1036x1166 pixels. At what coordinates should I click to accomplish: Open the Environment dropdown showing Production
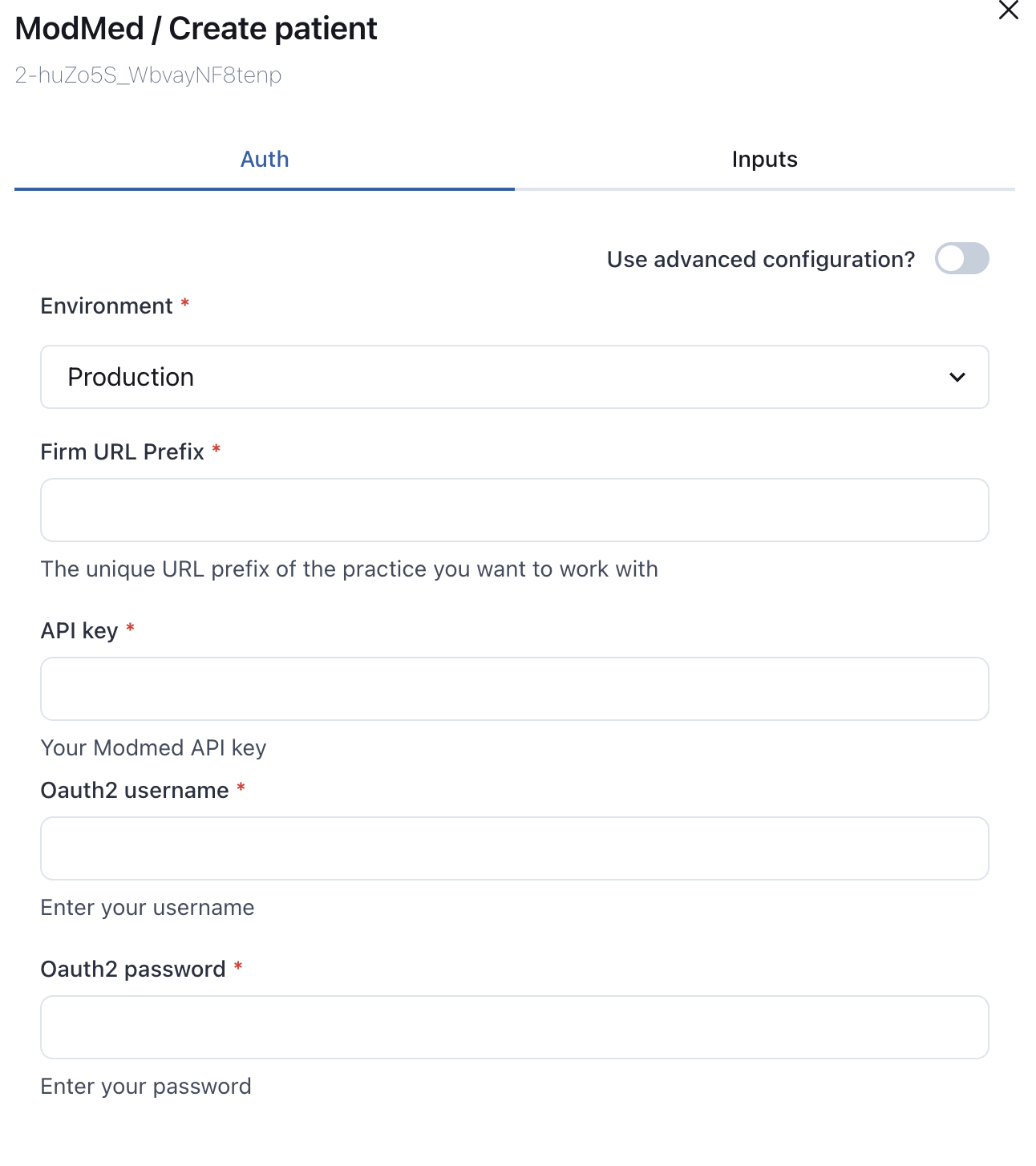pyautogui.click(x=515, y=377)
